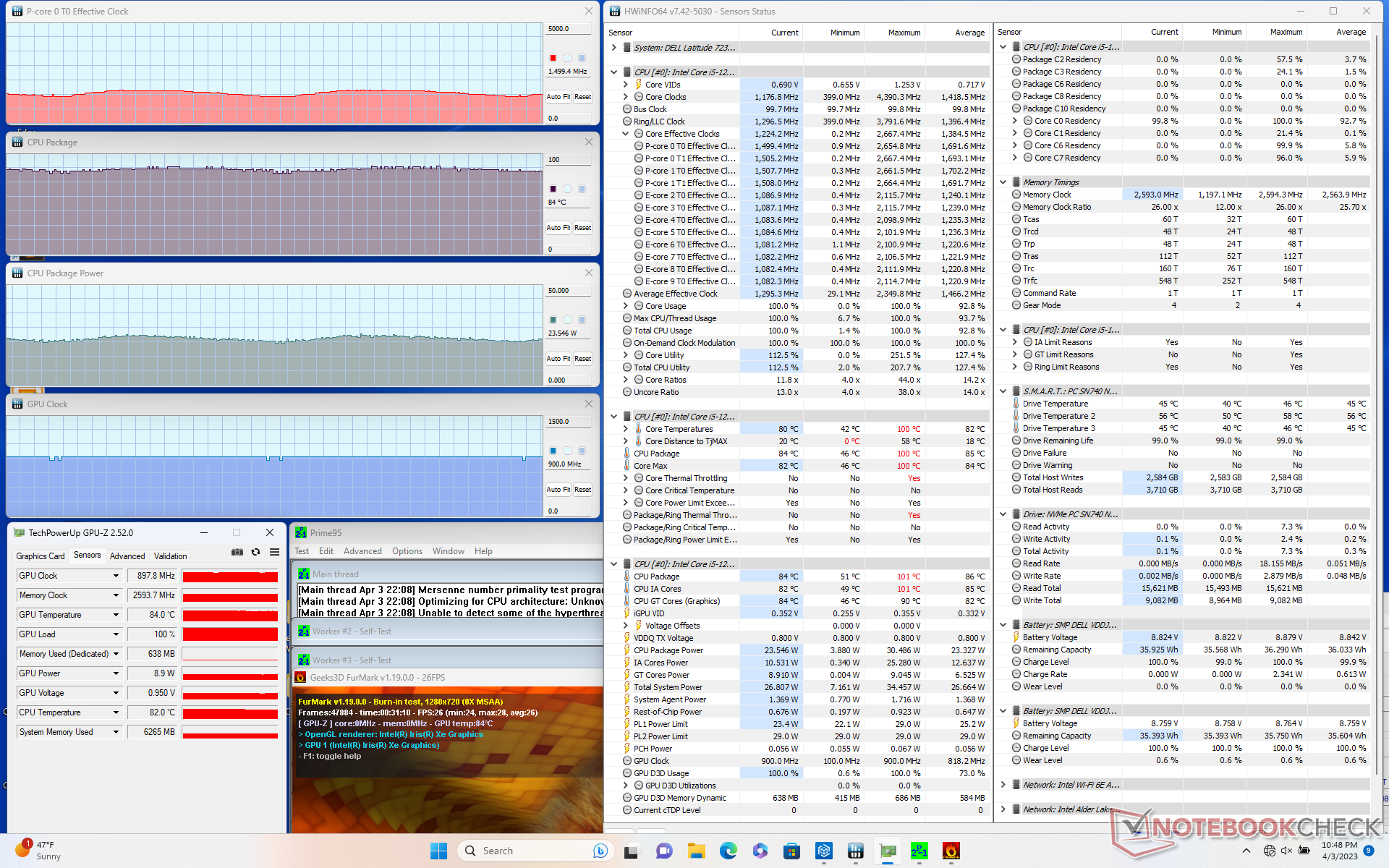
Task: Click Auto Fit in CPU Package graph
Action: coord(558,228)
